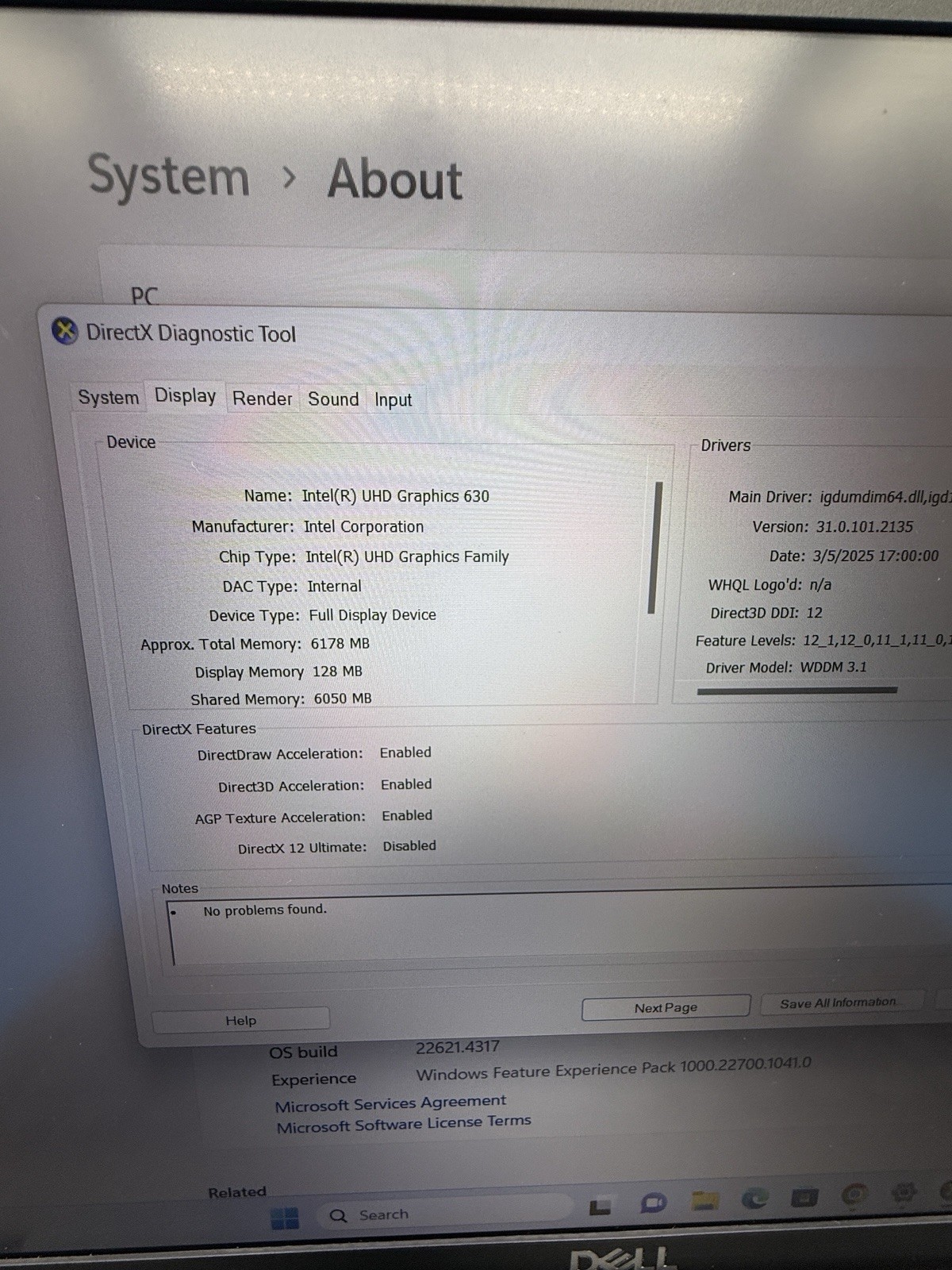Open the dark app icon beside Edge
The width and height of the screenshot is (952, 1270).
click(x=804, y=1197)
